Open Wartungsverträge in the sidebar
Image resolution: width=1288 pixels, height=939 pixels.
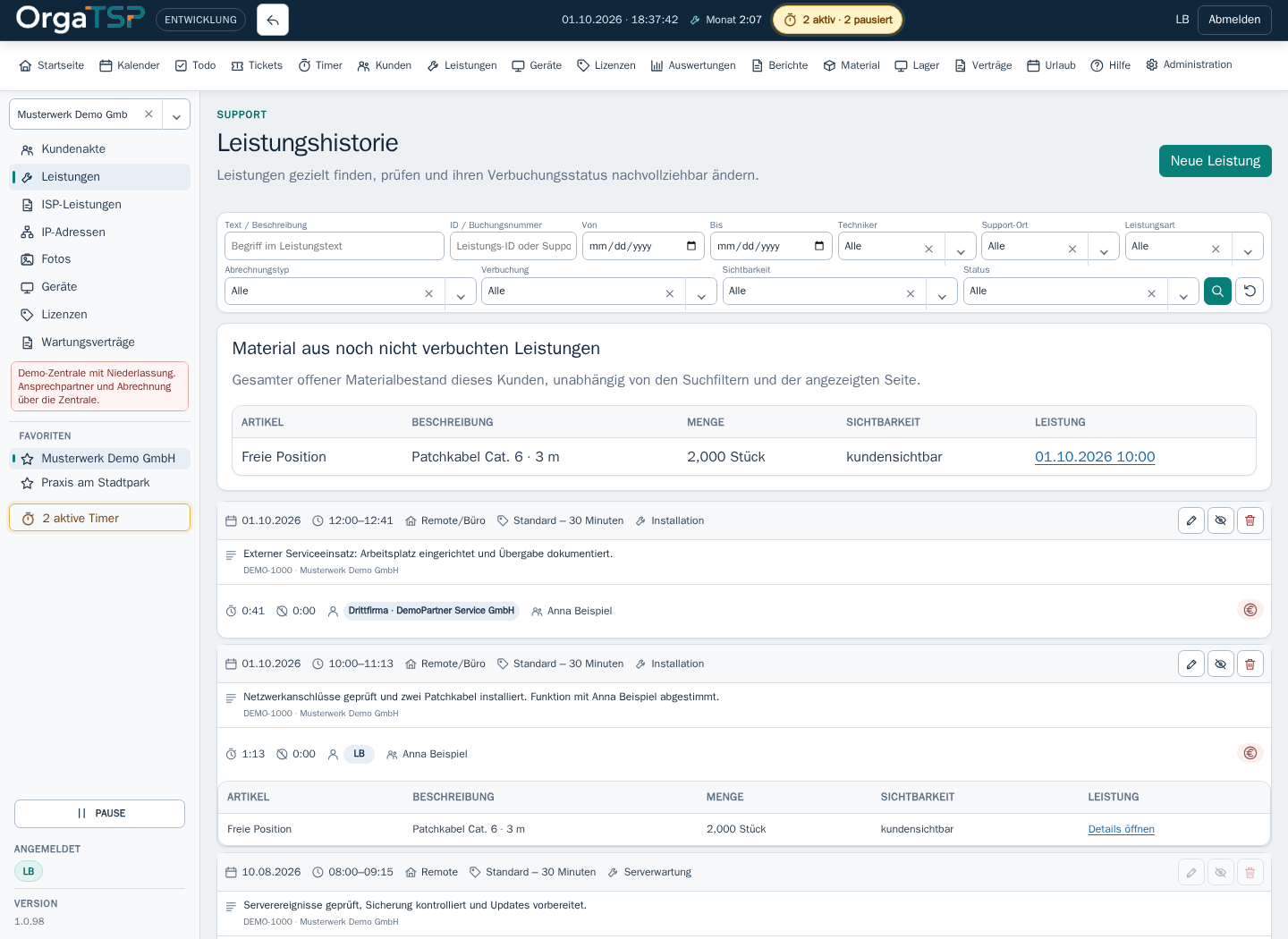click(99, 343)
